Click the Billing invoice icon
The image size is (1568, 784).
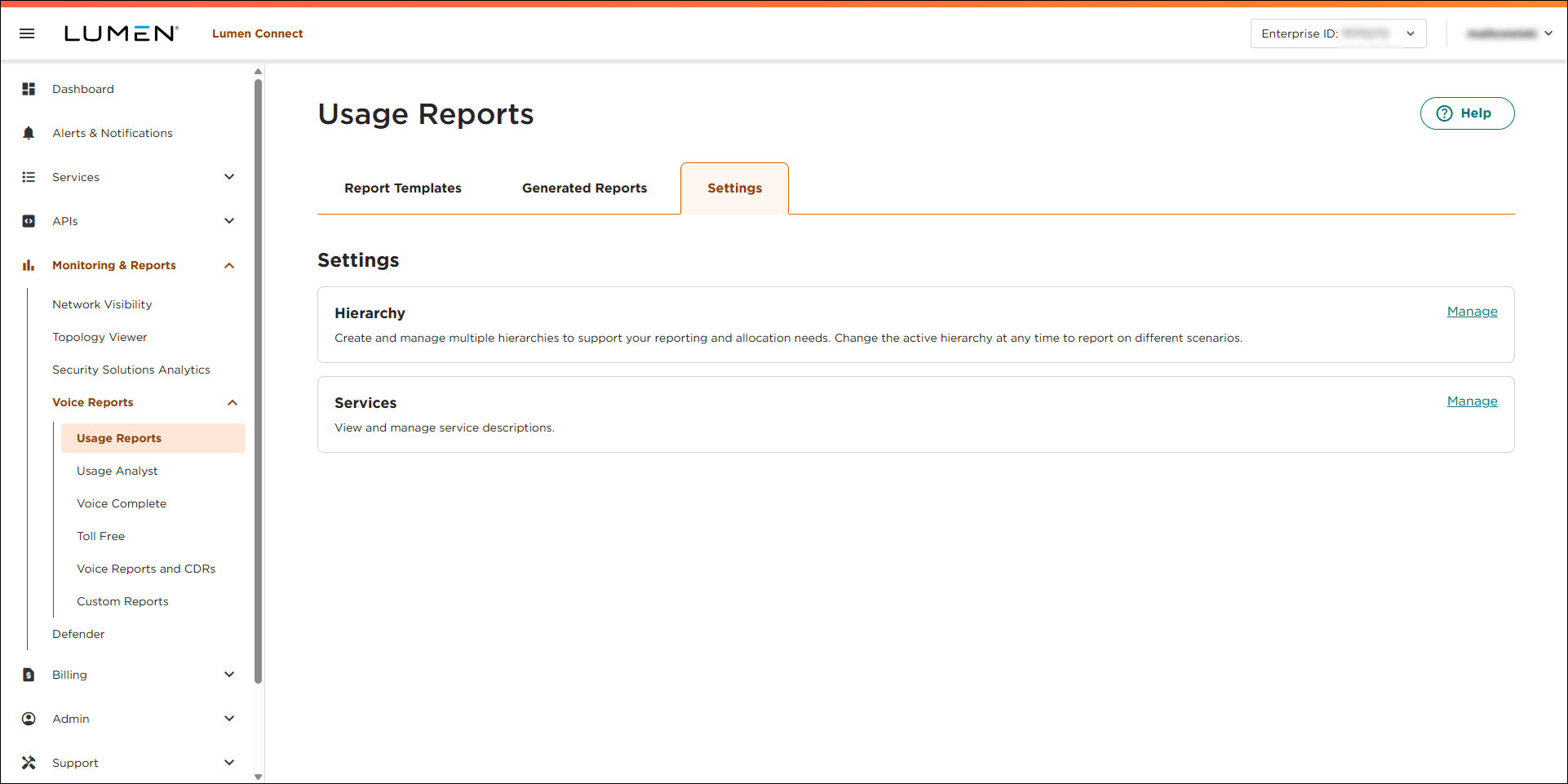click(x=29, y=675)
